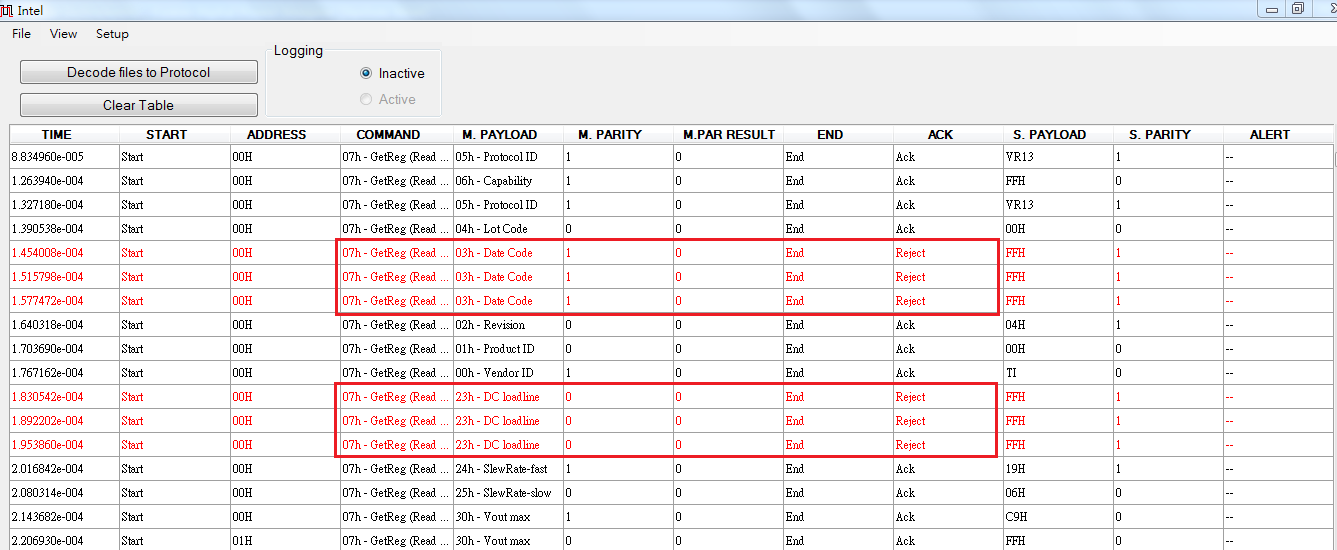Select time cell 1.390538e-004
The image size is (1337, 550).
[65, 229]
